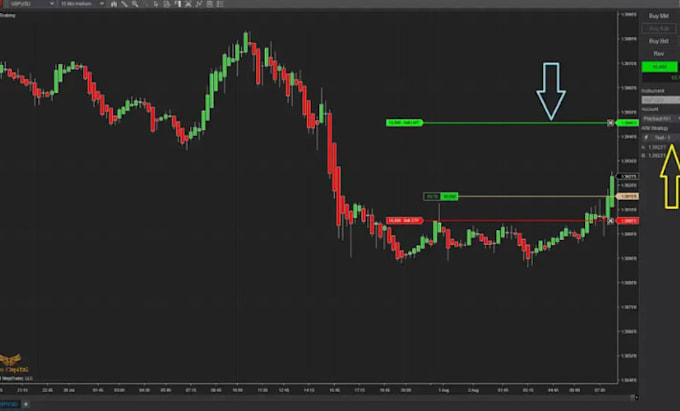Click the position entry marker on chart

[x=441, y=197]
